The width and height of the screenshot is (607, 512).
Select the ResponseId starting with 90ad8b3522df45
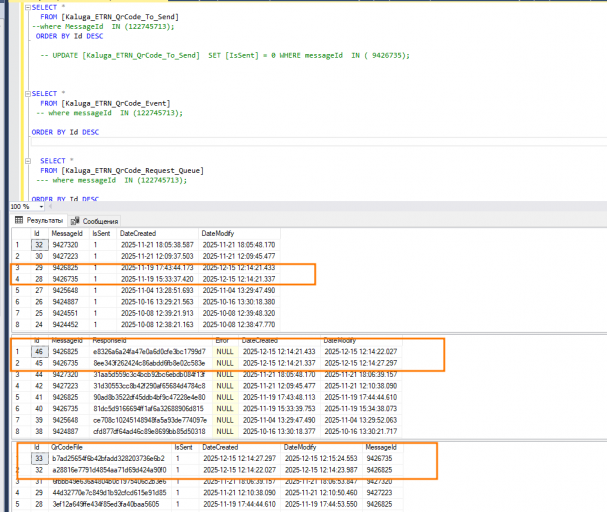point(149,397)
